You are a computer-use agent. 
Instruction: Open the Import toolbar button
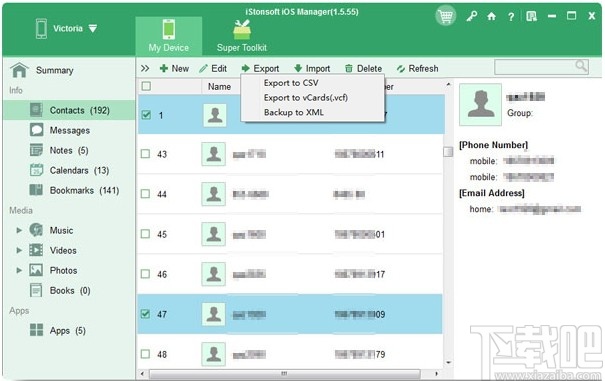(312, 68)
